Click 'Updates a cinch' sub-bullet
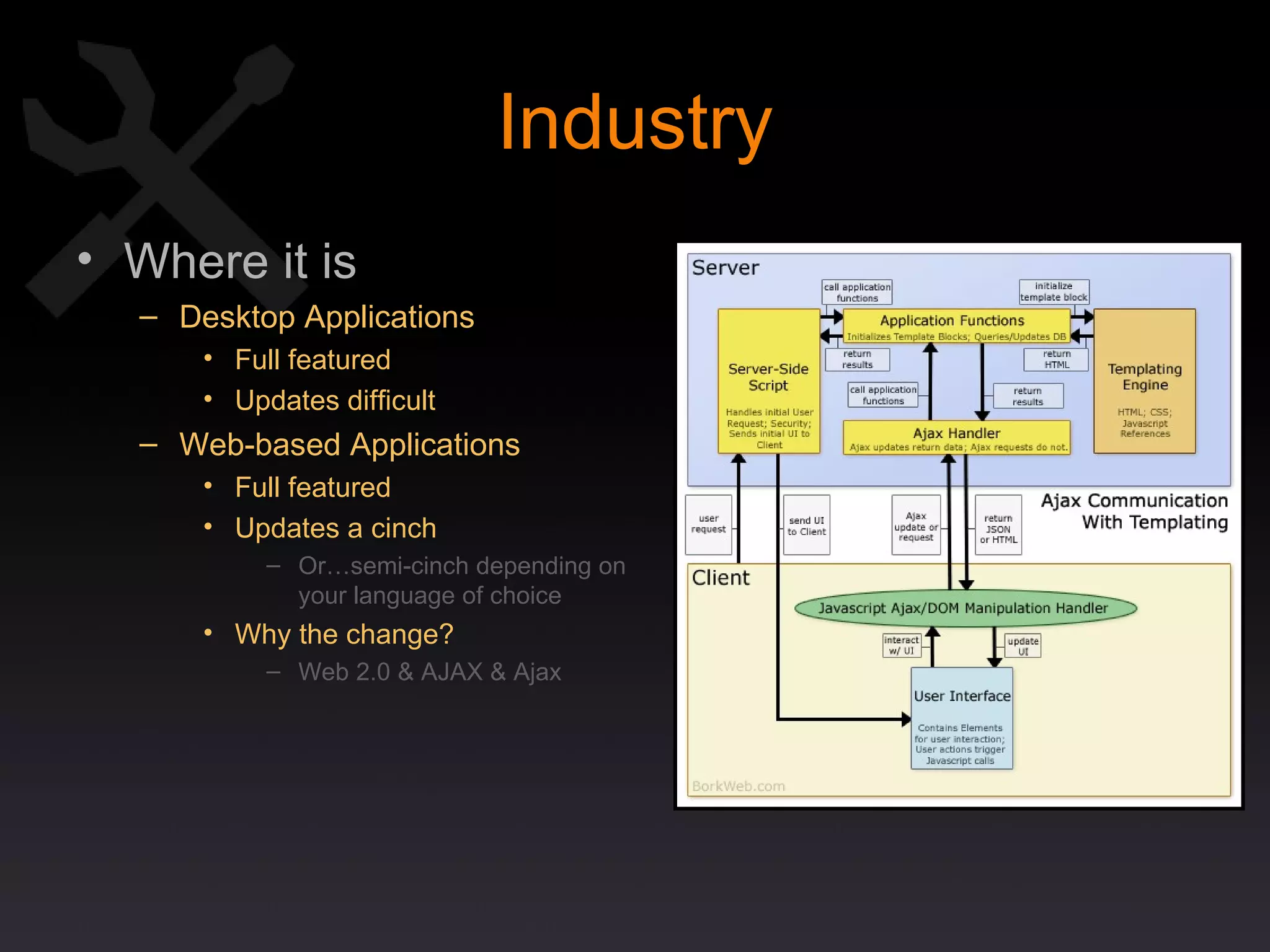The width and height of the screenshot is (1270, 952). 335,529
